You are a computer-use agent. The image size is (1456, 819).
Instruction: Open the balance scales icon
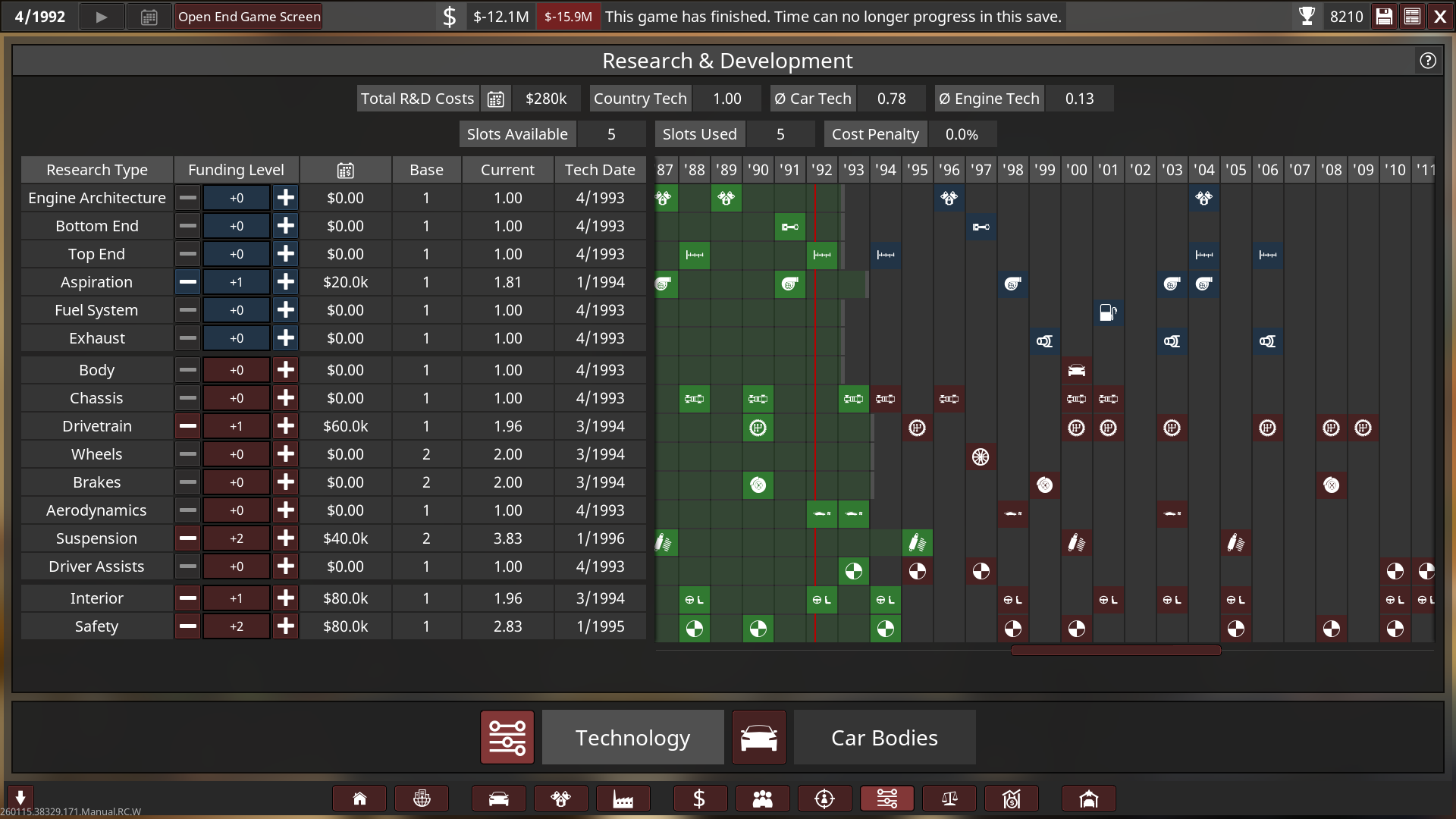point(949,799)
